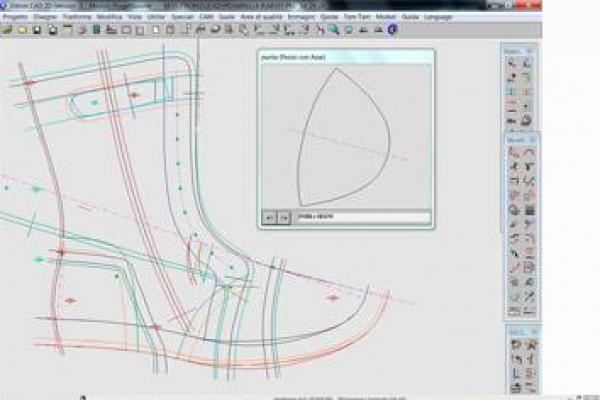Open the Vista menu
Image resolution: width=600 pixels, height=400 pixels.
(134, 17)
